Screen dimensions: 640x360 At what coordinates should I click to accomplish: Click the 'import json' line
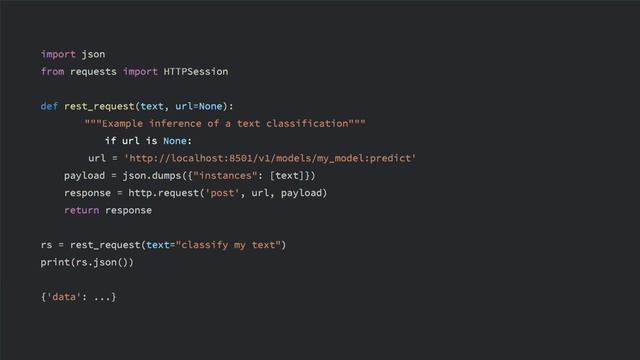coord(73,54)
